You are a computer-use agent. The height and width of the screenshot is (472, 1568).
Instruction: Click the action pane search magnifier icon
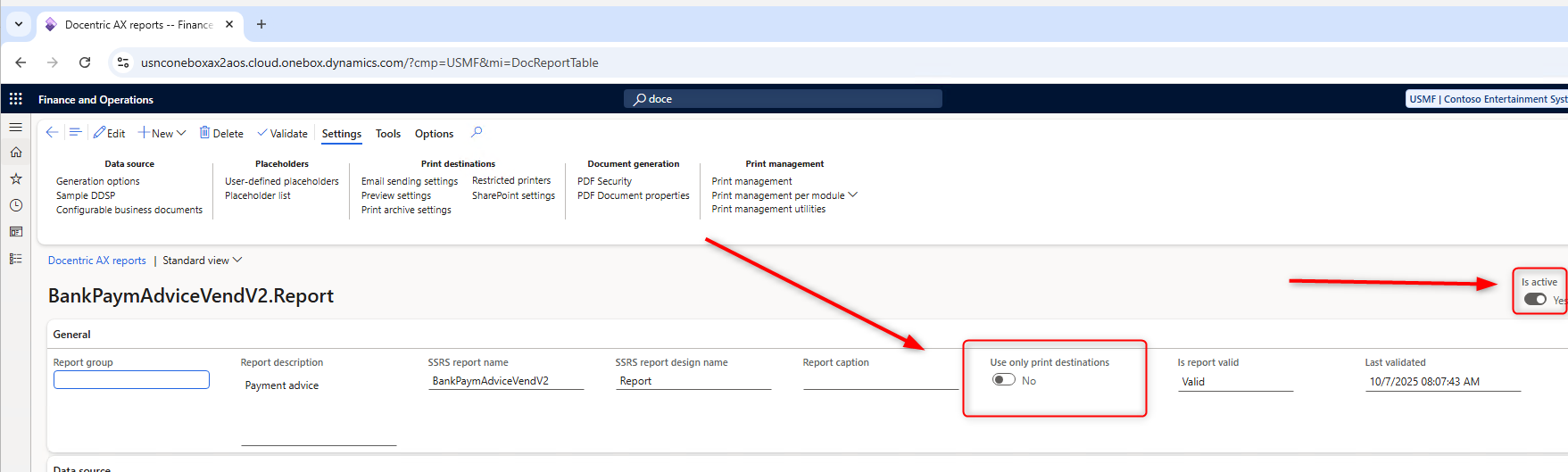click(x=477, y=133)
